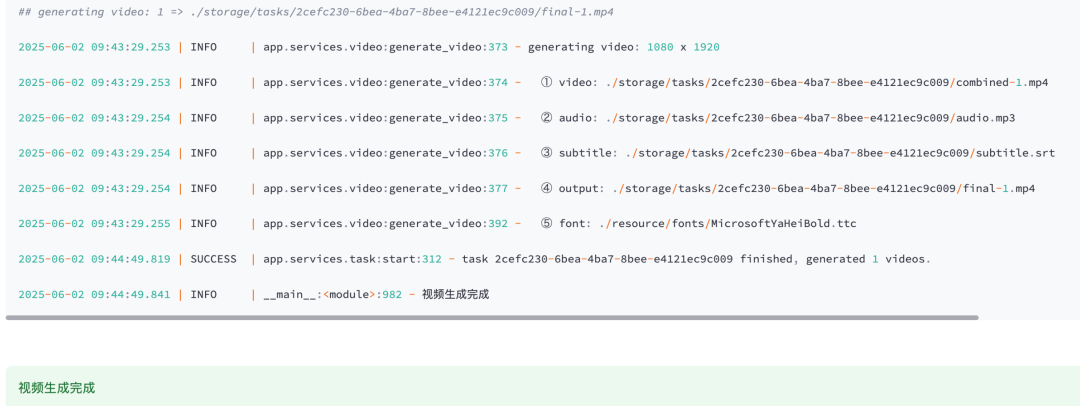Click the INFO label on the line 373 row
The height and width of the screenshot is (406, 1080).
click(204, 47)
